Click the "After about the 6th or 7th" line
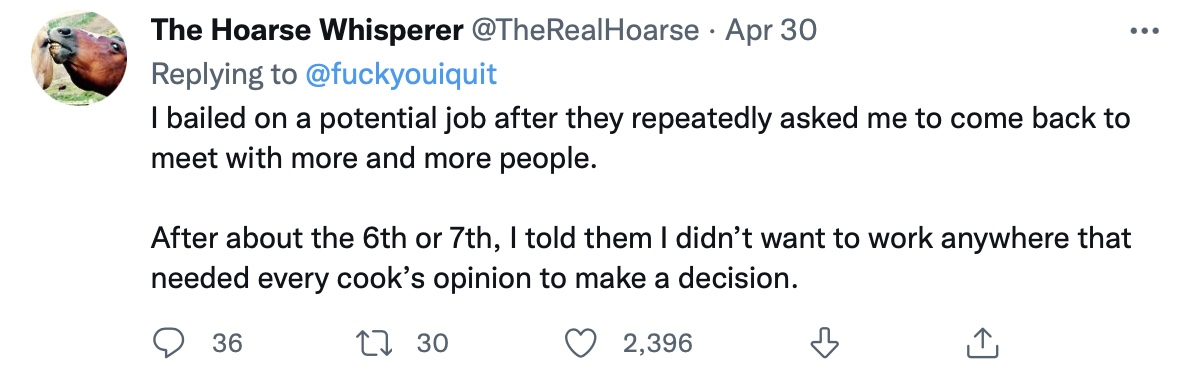Screen dimensions: 1182x374 coord(641,238)
